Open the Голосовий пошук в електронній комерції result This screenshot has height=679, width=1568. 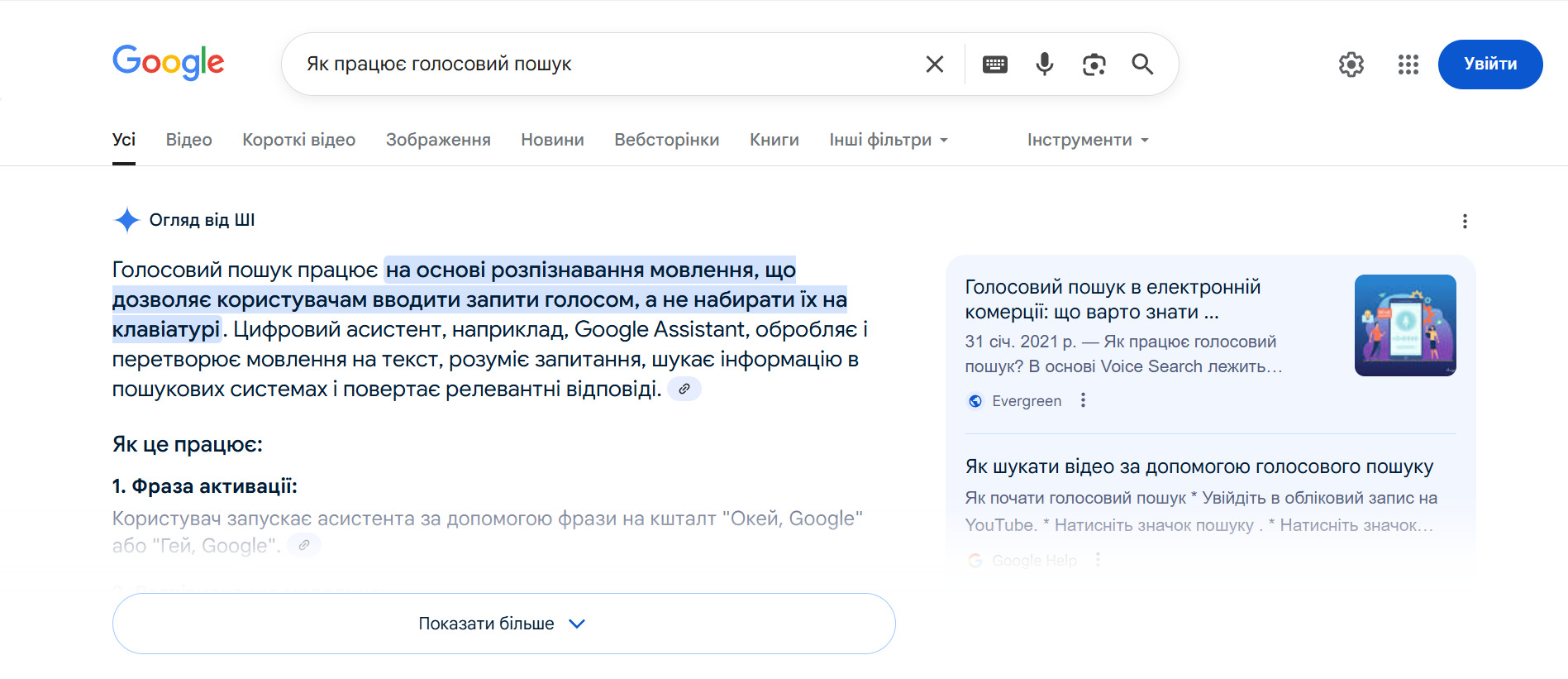click(1113, 299)
